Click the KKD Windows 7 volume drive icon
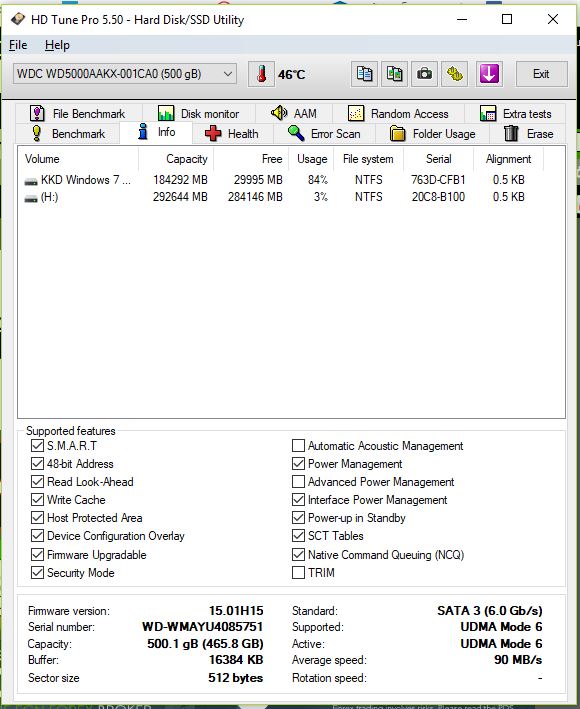The height and width of the screenshot is (709, 580). point(31,181)
